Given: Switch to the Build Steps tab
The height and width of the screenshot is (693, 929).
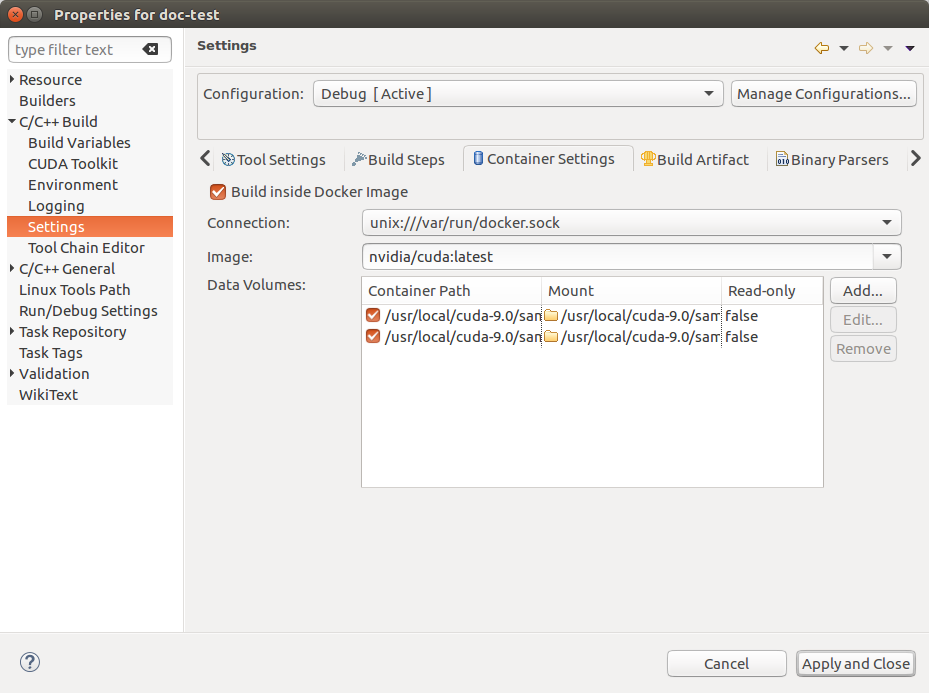Looking at the screenshot, I should pyautogui.click(x=398, y=160).
